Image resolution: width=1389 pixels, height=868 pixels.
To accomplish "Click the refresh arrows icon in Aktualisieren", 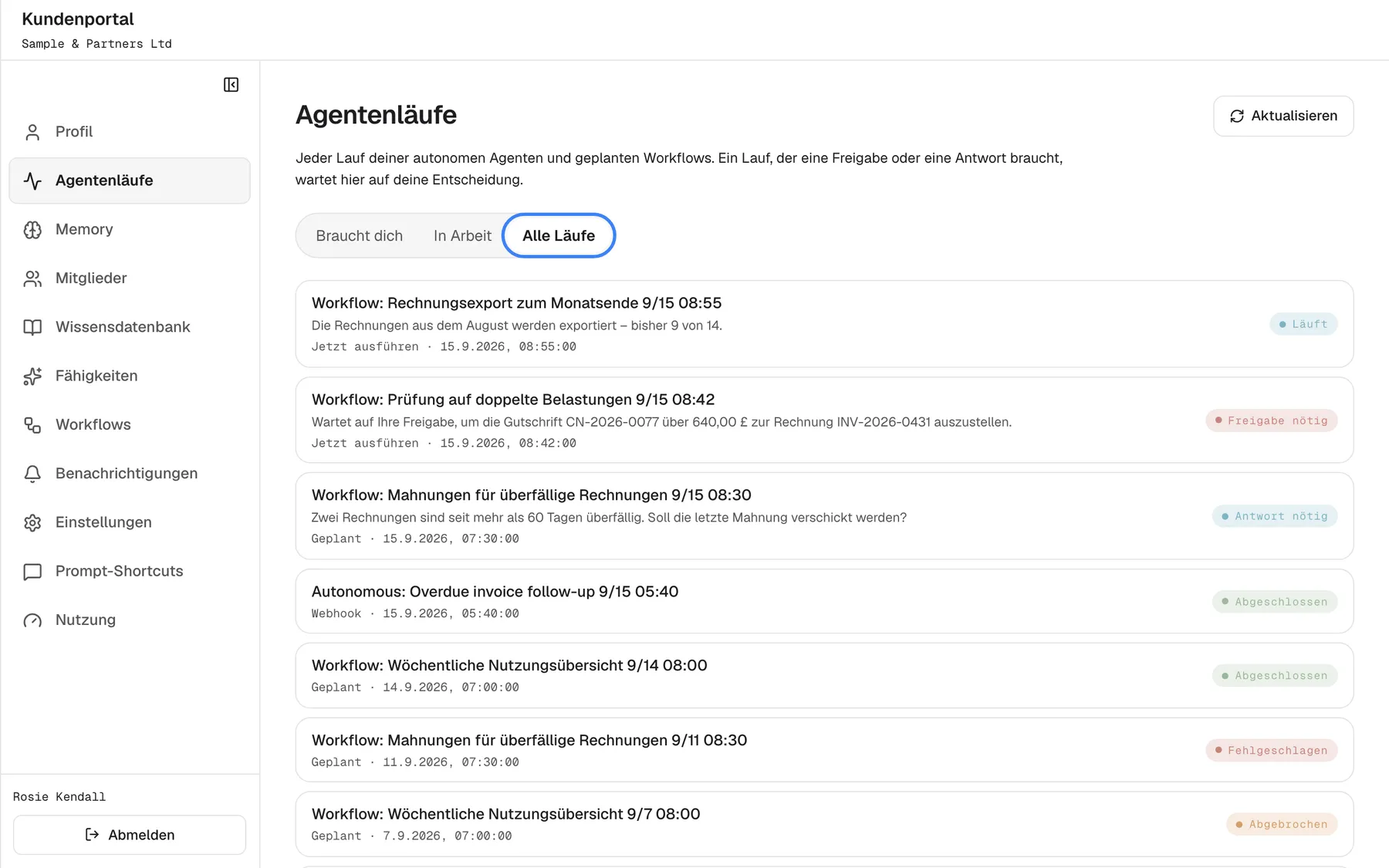I will point(1237,116).
